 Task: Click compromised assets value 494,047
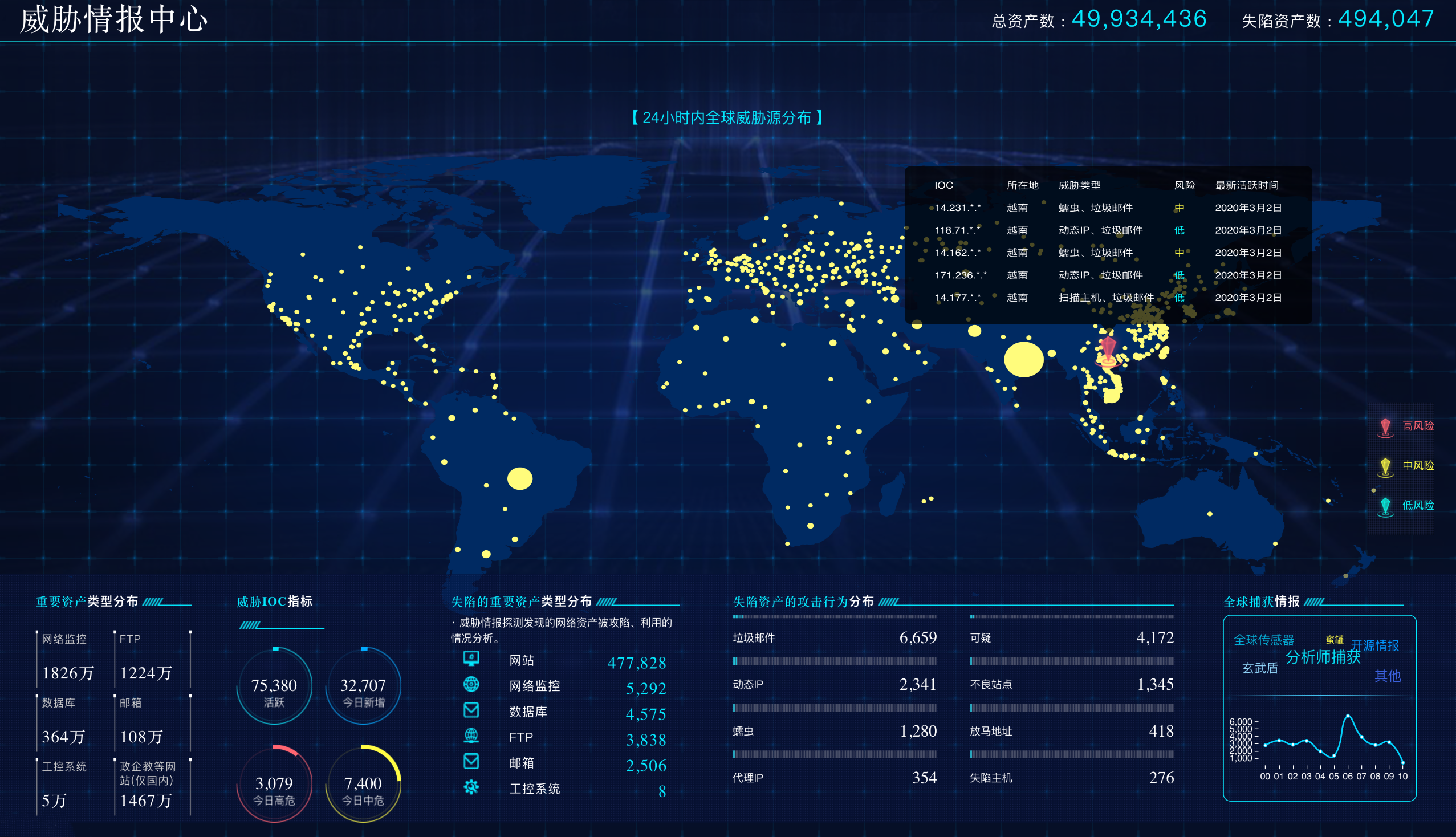(x=1386, y=19)
